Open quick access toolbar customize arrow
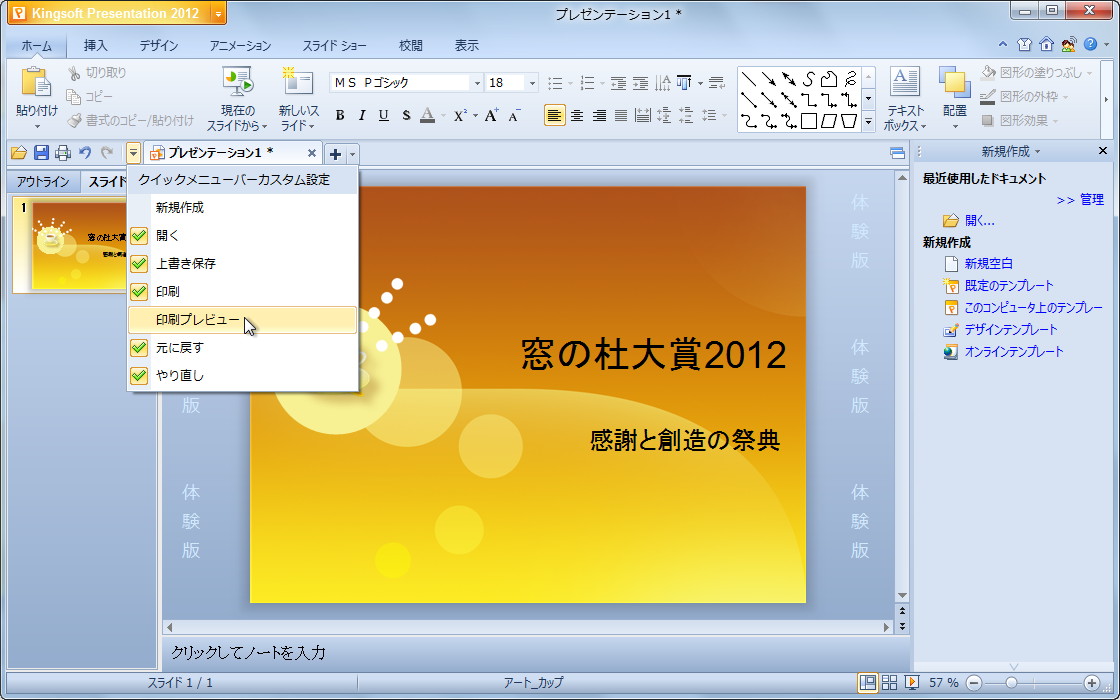 [x=134, y=152]
